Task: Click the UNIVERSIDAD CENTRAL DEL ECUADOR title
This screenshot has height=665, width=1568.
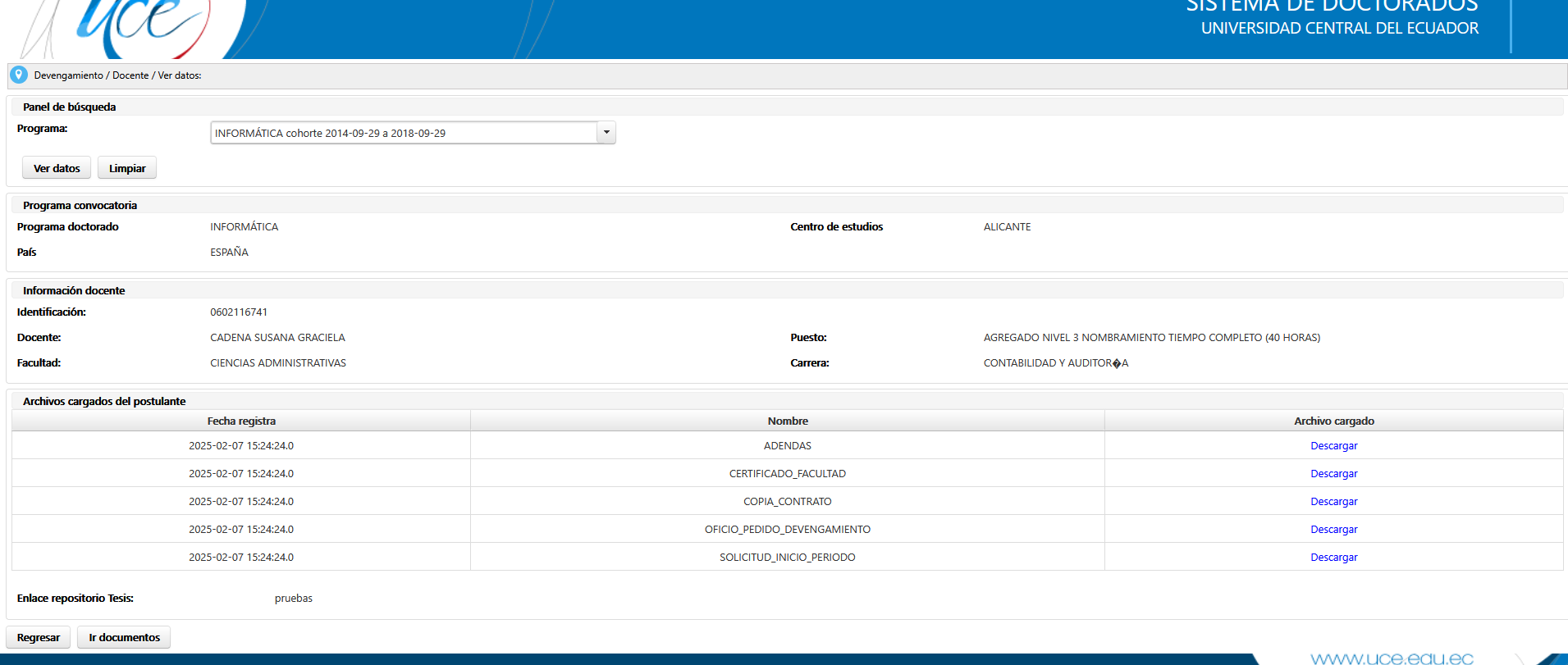Action: click(x=1339, y=29)
